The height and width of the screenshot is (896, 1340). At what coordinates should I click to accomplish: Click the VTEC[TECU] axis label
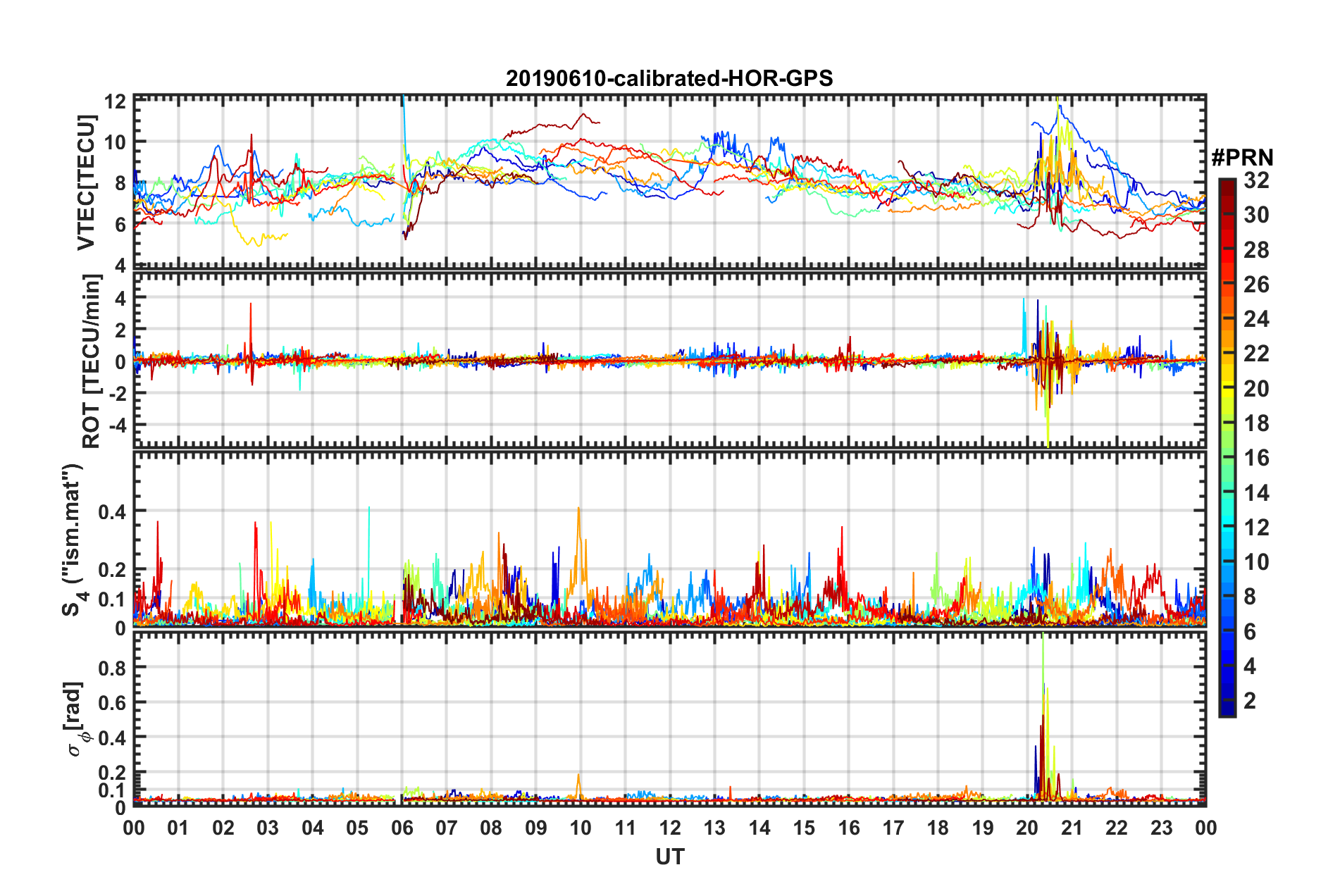pyautogui.click(x=87, y=182)
